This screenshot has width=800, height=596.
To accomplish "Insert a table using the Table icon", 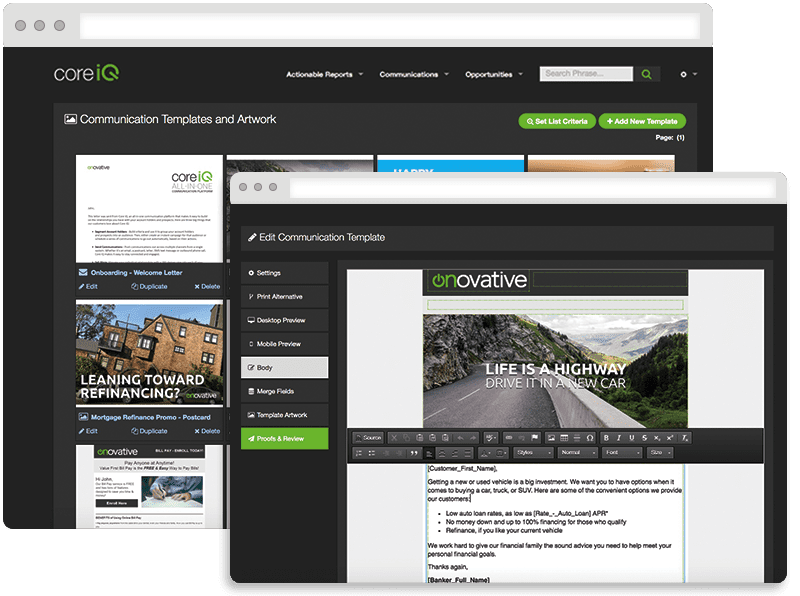I will 564,438.
